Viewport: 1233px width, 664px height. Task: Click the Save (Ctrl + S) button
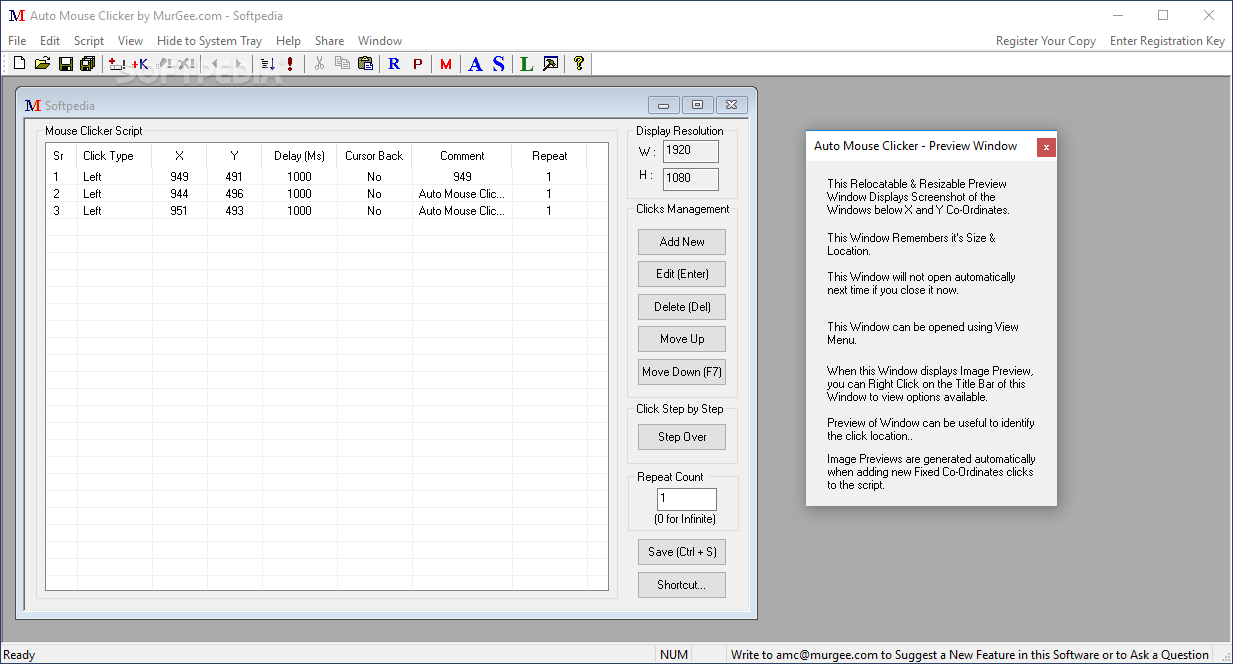pyautogui.click(x=682, y=552)
